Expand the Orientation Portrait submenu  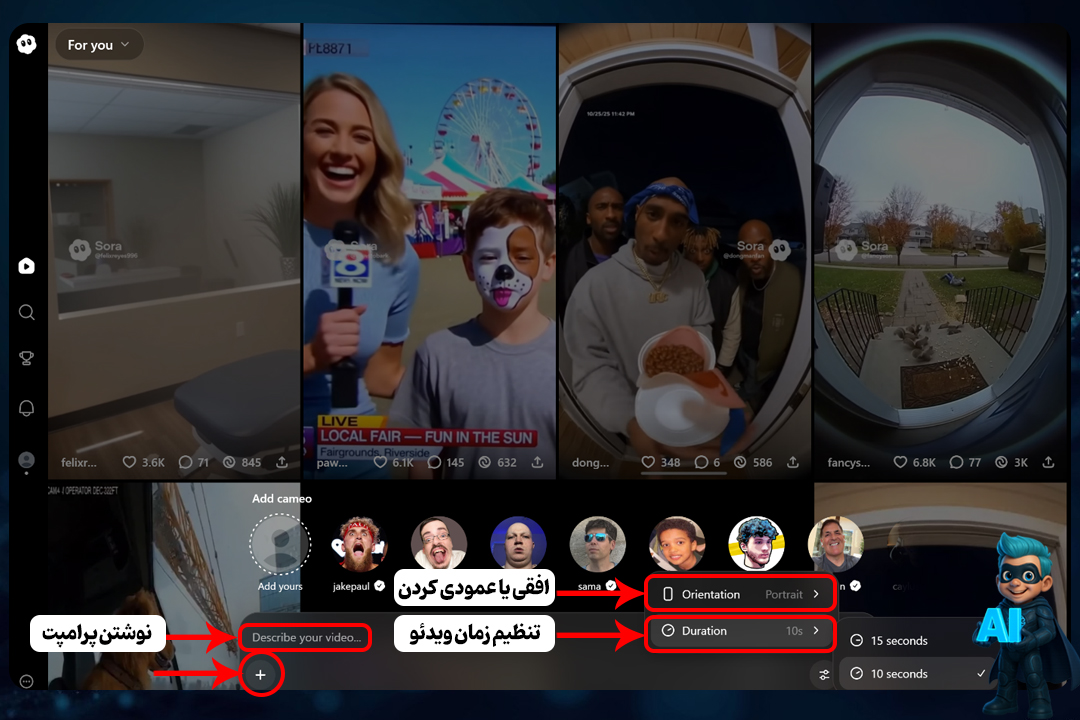(x=740, y=593)
